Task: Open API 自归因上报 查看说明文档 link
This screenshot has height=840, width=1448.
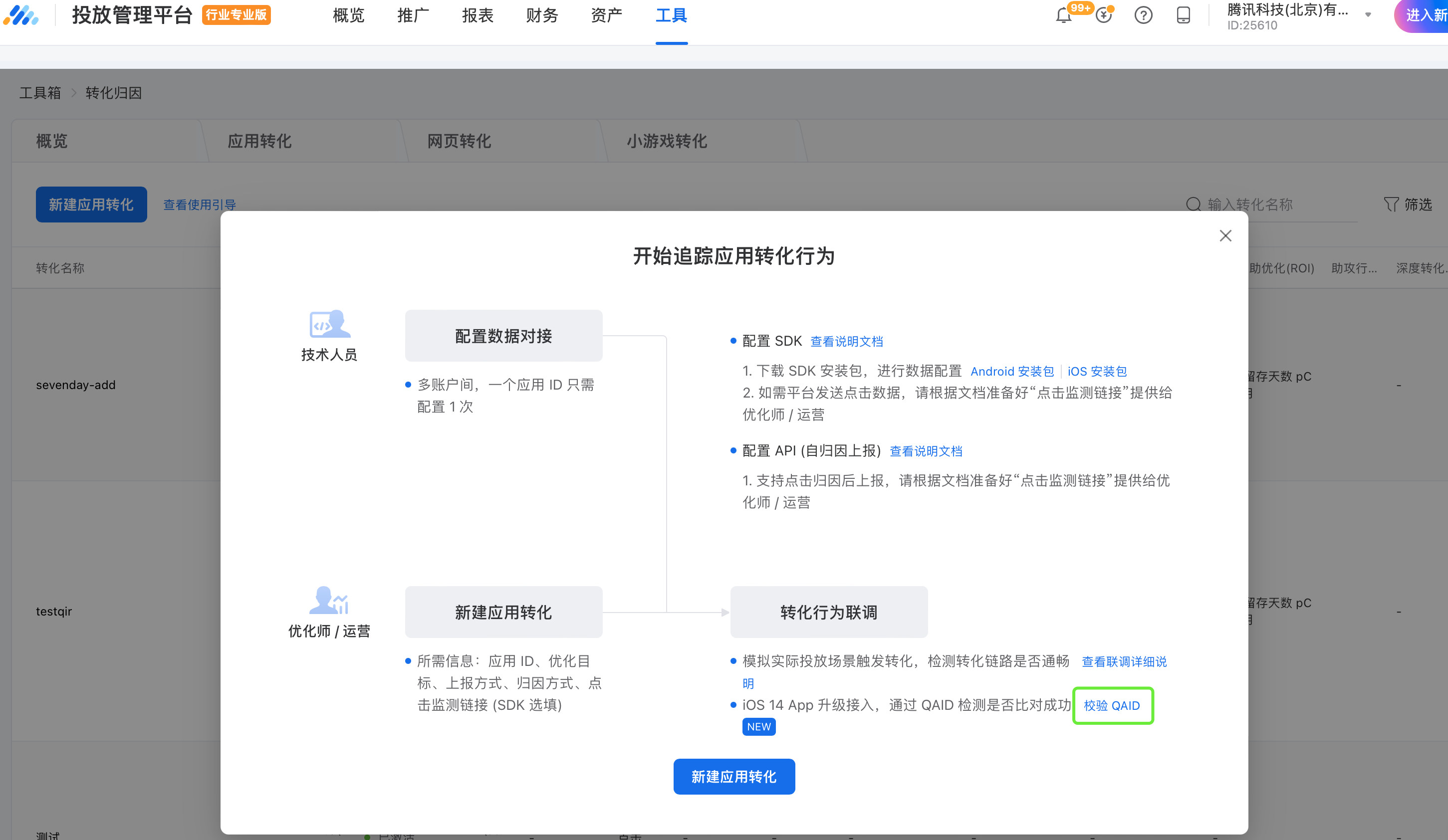Action: click(926, 451)
